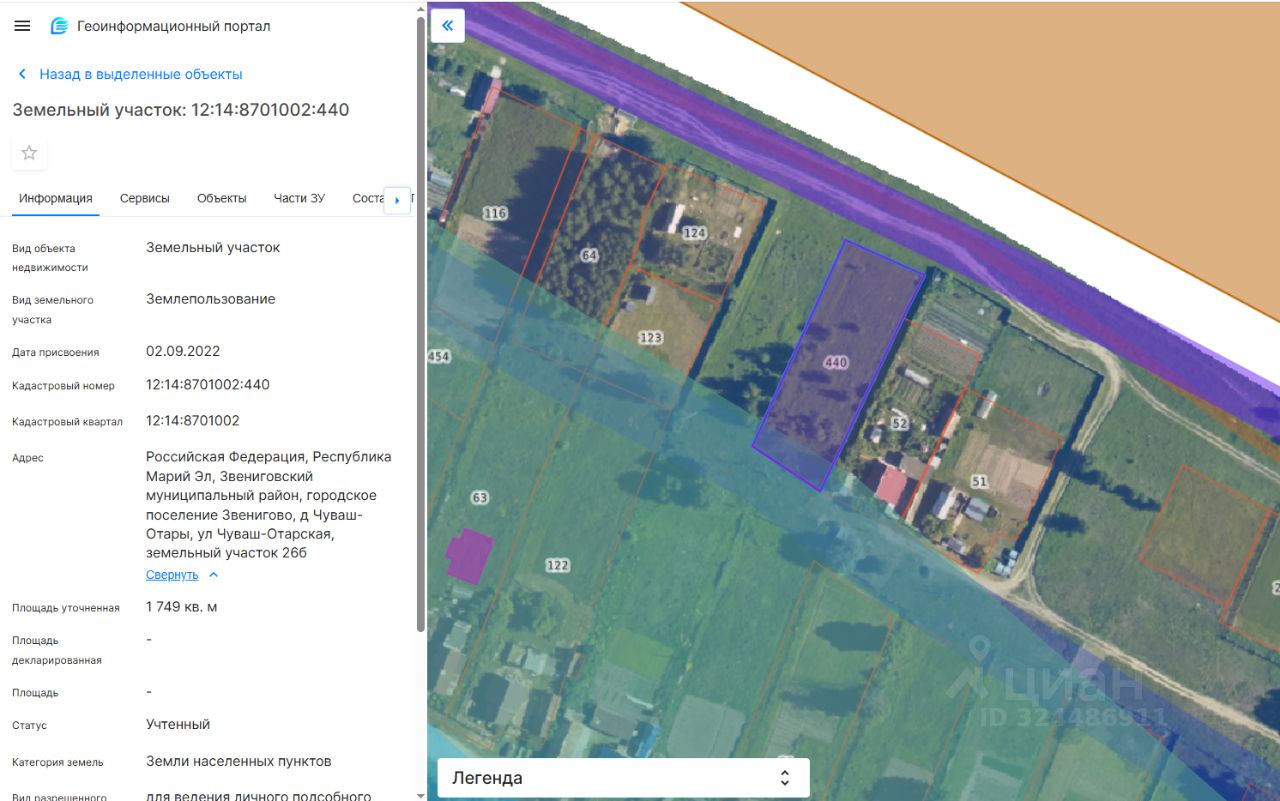1280x801 pixels.
Task: Add parcel to favorites with star icon
Action: point(29,153)
